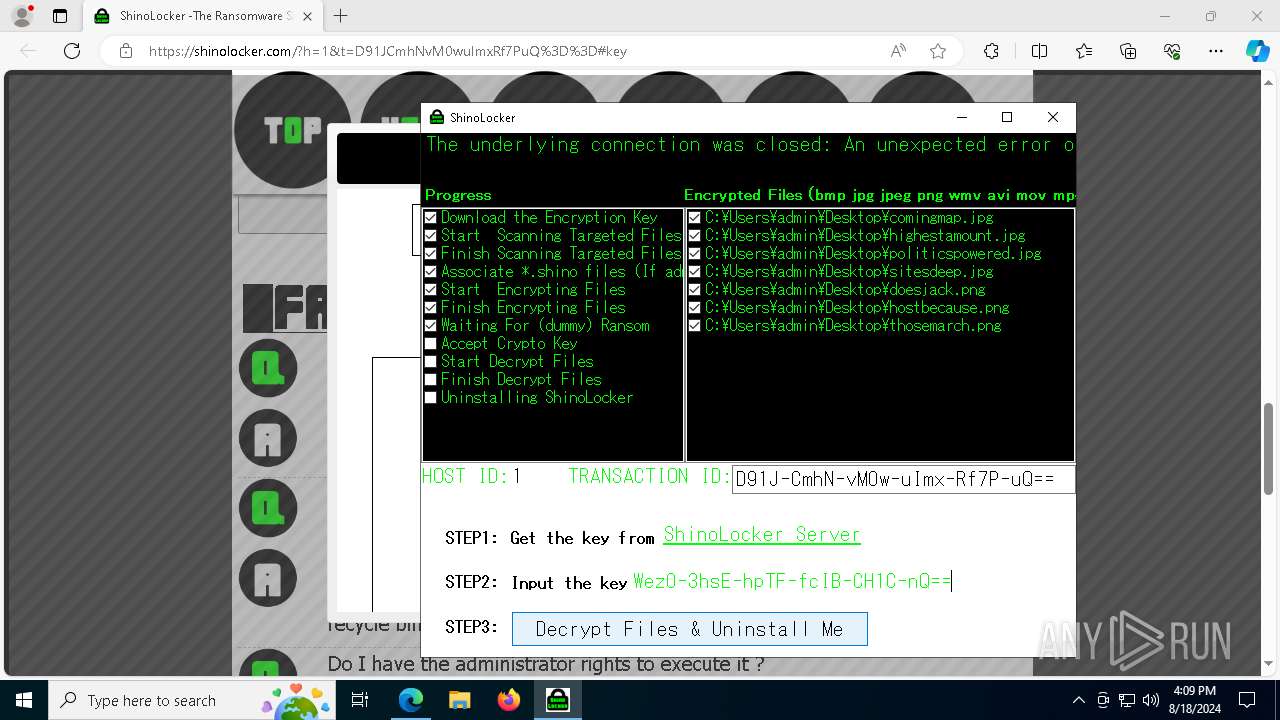This screenshot has width=1280, height=720.
Task: Open the Windows Start menu
Action: point(23,700)
